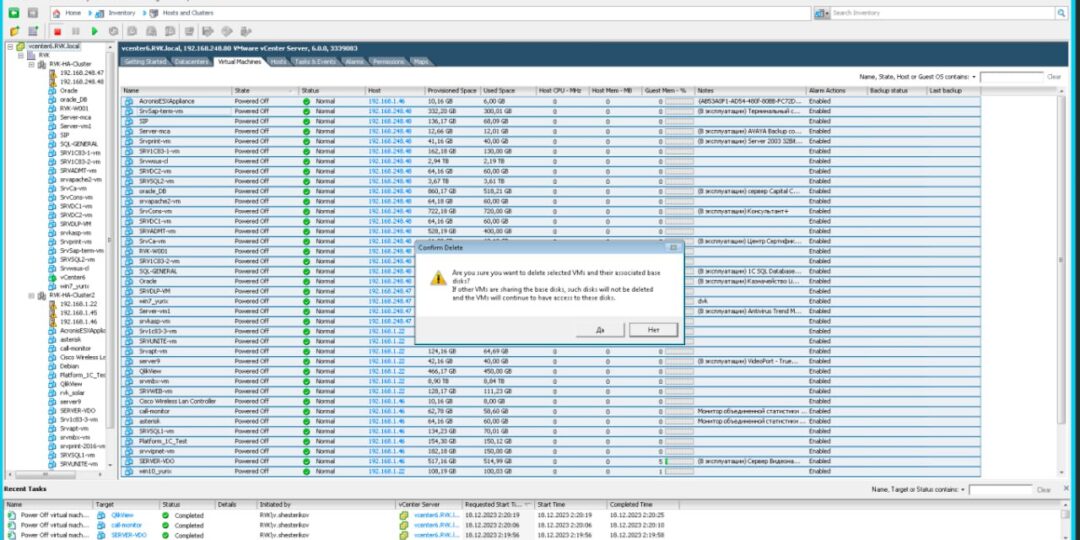The height and width of the screenshot is (540, 1080).
Task: Select the vCenter6 VM icon in tree
Action: click(x=52, y=277)
